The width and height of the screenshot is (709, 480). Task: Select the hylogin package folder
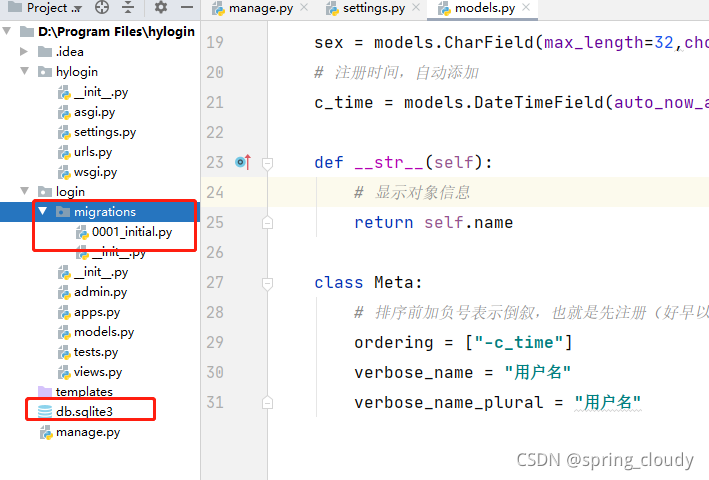click(x=77, y=72)
